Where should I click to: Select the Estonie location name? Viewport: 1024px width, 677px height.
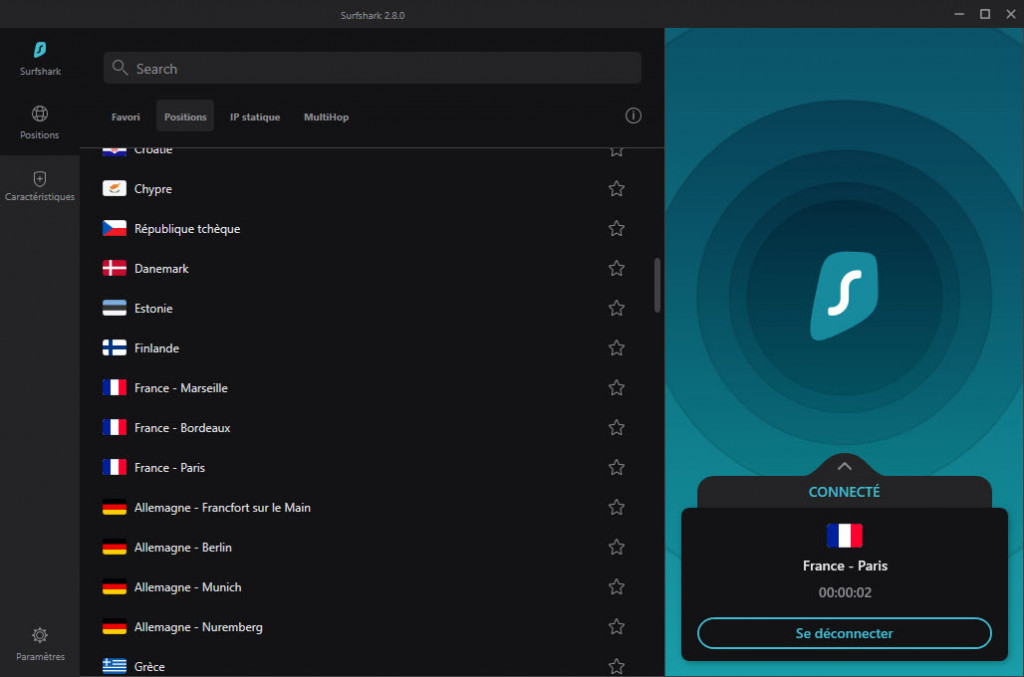tap(153, 308)
